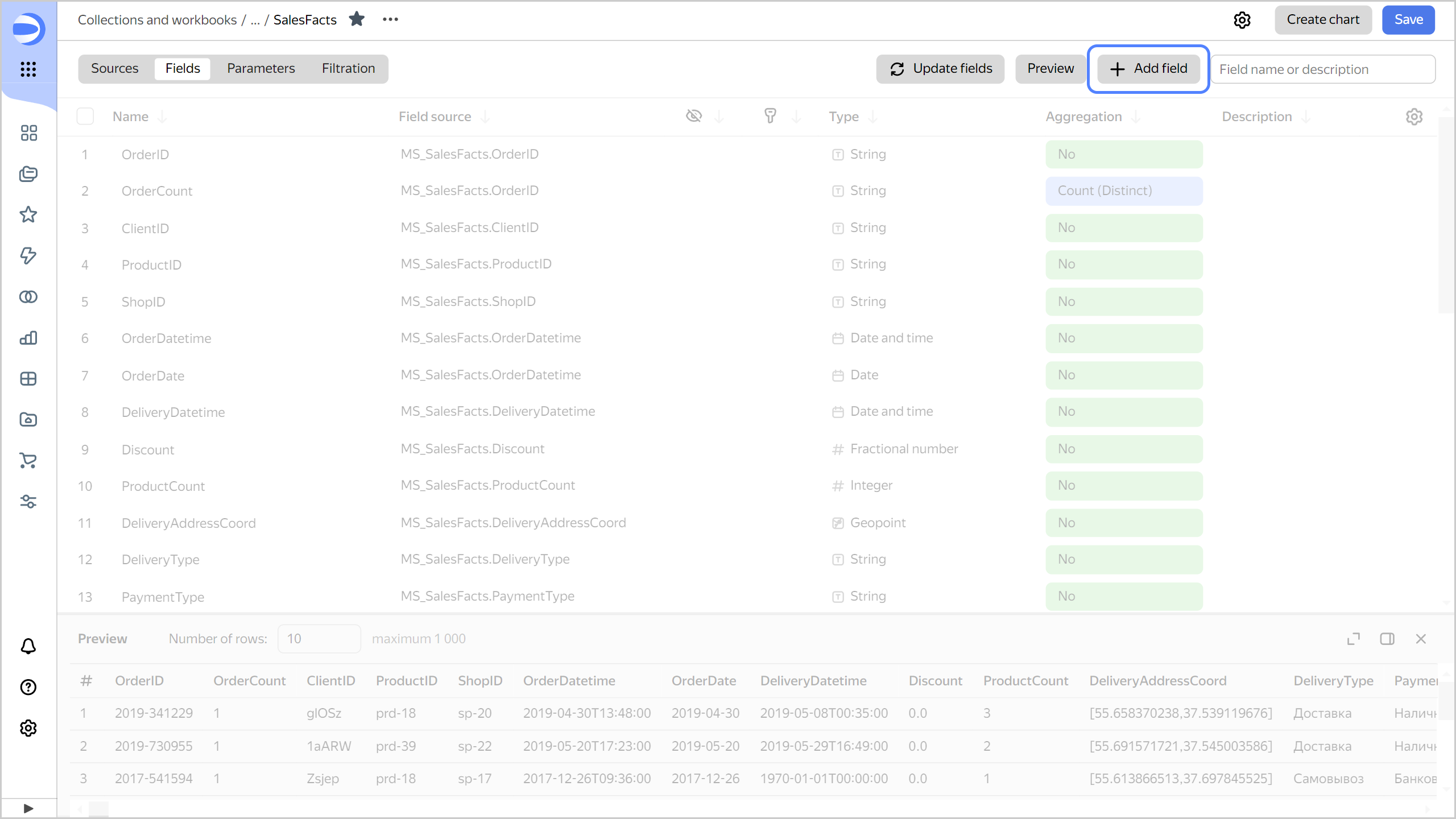Screen dimensions: 1456x819
Task: Switch Preview to side panel layout
Action: point(1388,638)
